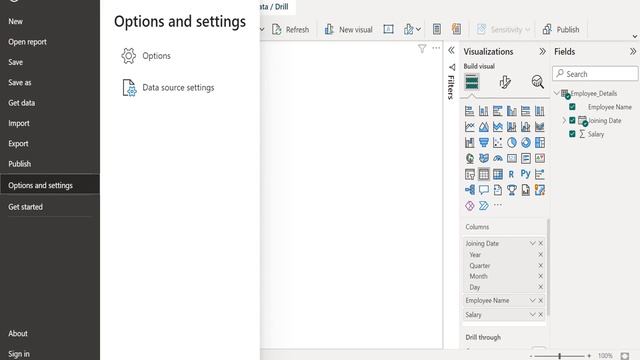Image resolution: width=640 pixels, height=360 pixels.
Task: Collapse the Visualizations pane
Action: coord(542,51)
